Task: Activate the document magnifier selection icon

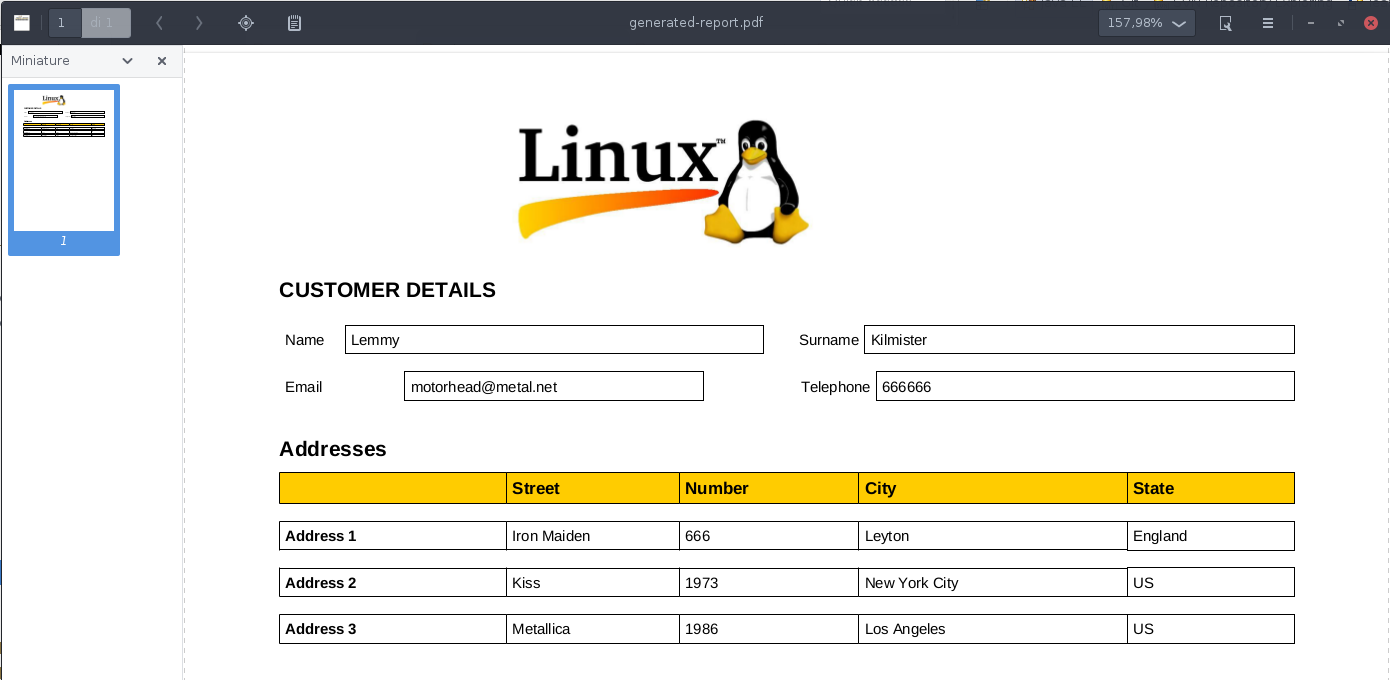Action: [x=1224, y=22]
